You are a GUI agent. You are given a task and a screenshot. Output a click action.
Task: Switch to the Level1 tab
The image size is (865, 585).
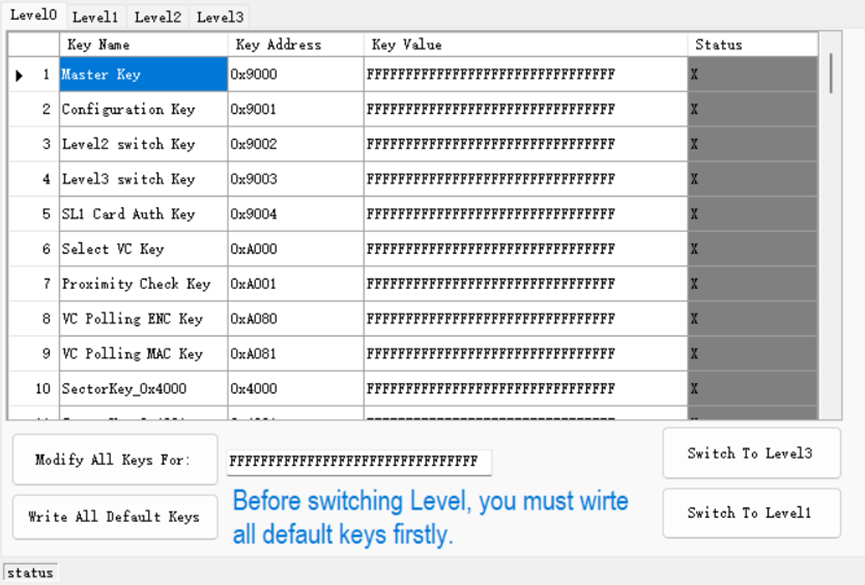coord(95,17)
